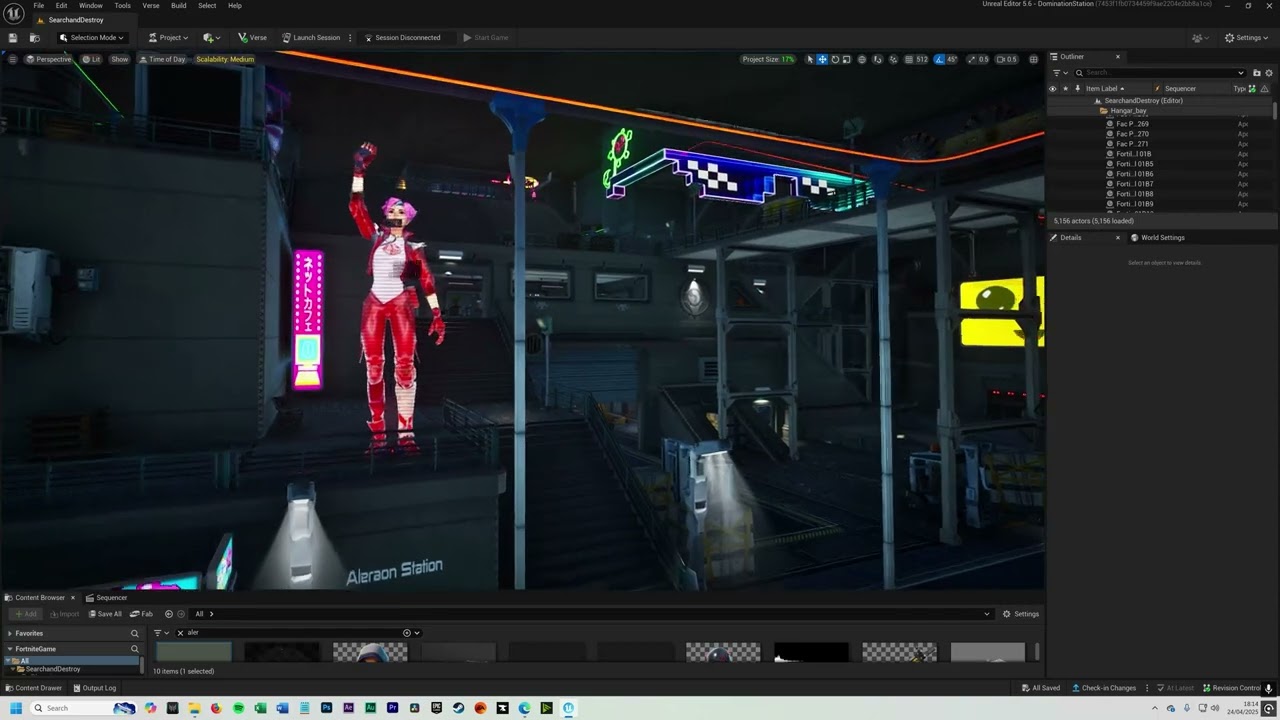This screenshot has width=1280, height=720.
Task: Toggle surface snapping icon in viewport
Action: 878,59
